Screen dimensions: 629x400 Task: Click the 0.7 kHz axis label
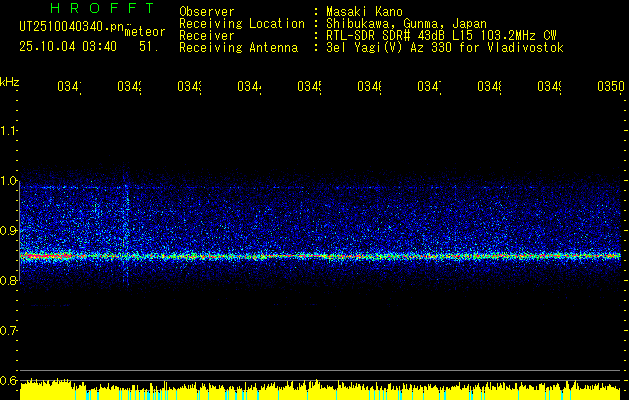pyautogui.click(x=8, y=330)
